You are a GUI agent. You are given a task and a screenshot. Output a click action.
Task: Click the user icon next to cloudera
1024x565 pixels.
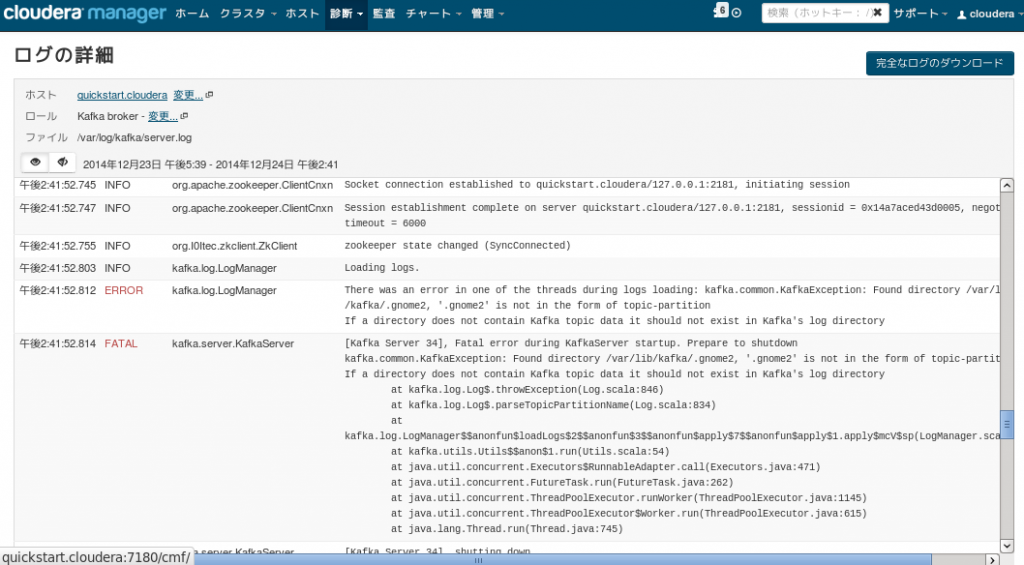point(961,14)
